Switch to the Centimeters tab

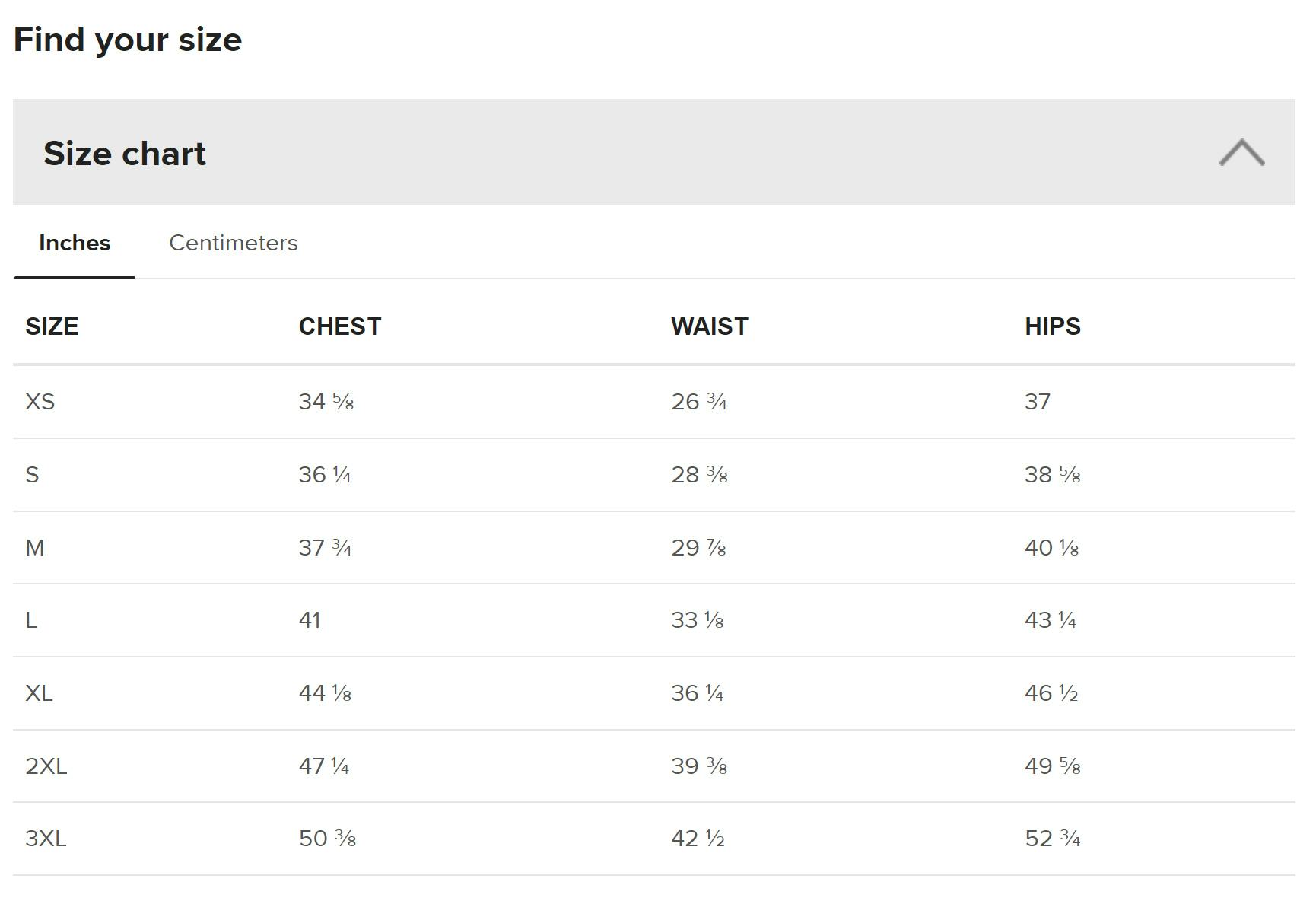(233, 243)
